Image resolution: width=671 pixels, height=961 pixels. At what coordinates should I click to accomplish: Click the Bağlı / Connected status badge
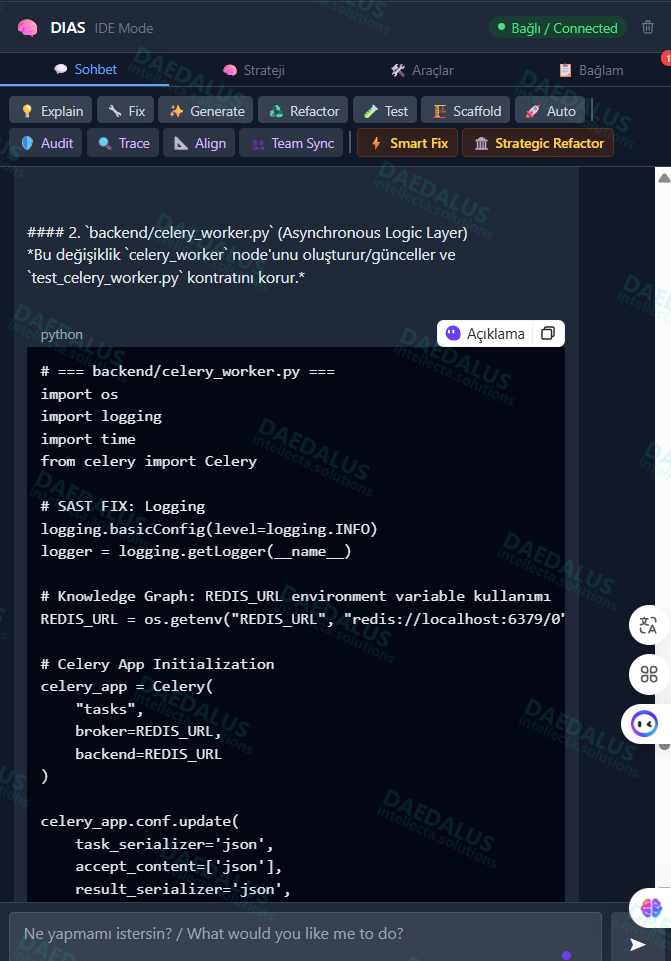(x=558, y=28)
